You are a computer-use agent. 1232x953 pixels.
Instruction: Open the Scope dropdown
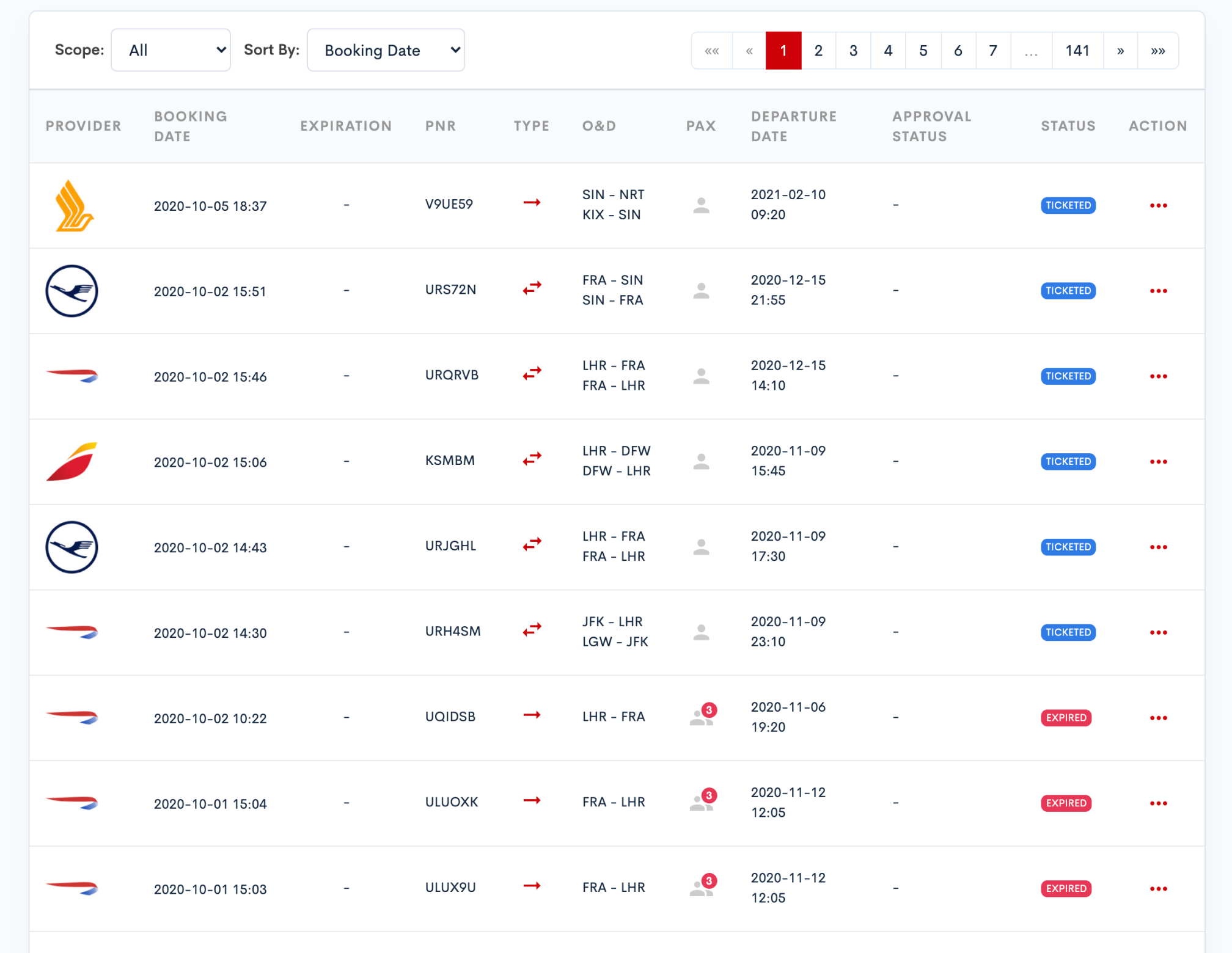(x=170, y=50)
